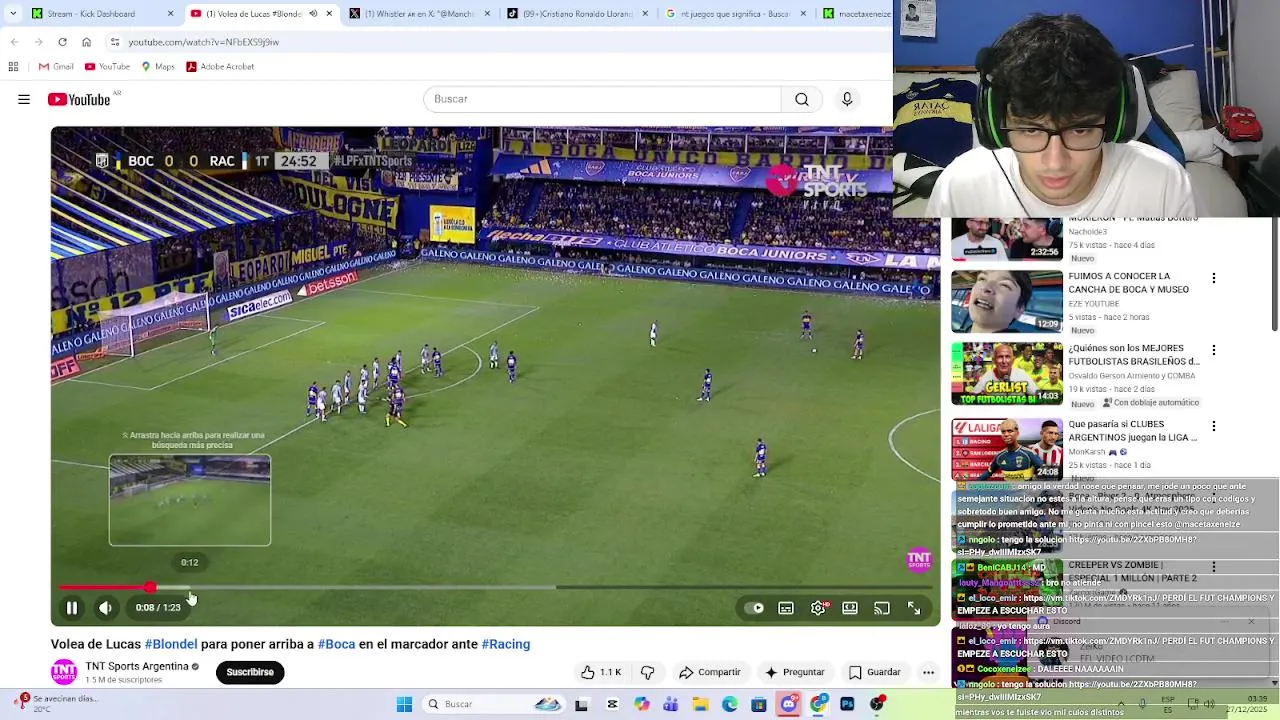Open the Windows Start menu
This screenshot has width=1280, height=720.
[x=404, y=704]
